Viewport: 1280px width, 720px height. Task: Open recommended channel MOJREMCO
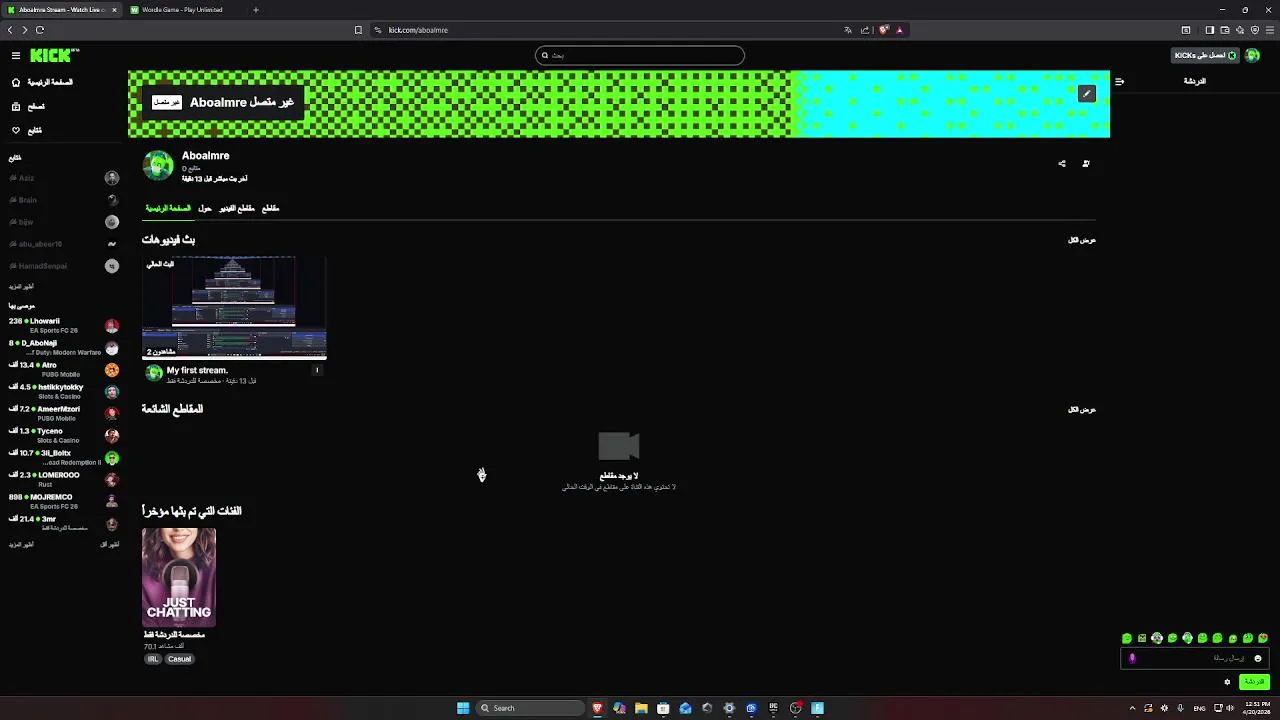point(64,501)
